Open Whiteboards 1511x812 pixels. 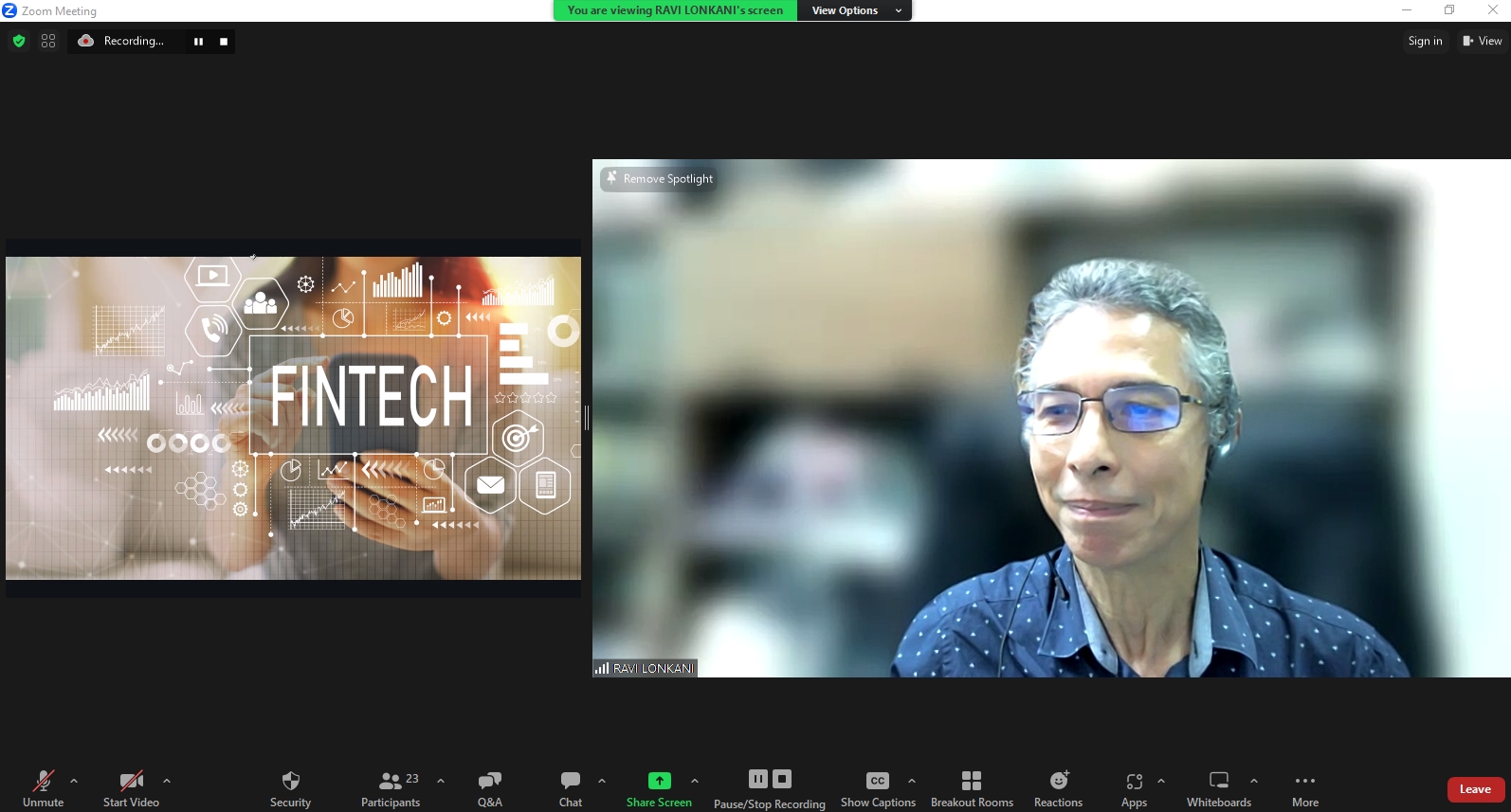[1219, 788]
